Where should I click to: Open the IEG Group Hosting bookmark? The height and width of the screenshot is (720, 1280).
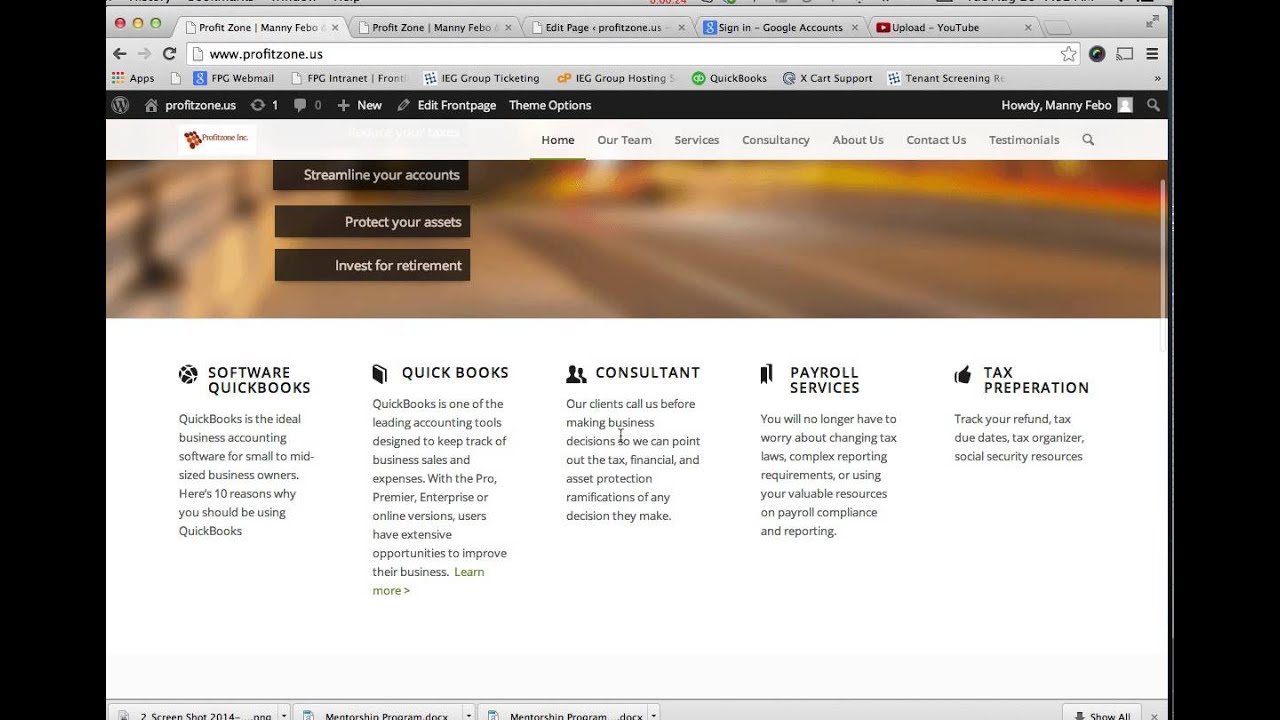[616, 78]
